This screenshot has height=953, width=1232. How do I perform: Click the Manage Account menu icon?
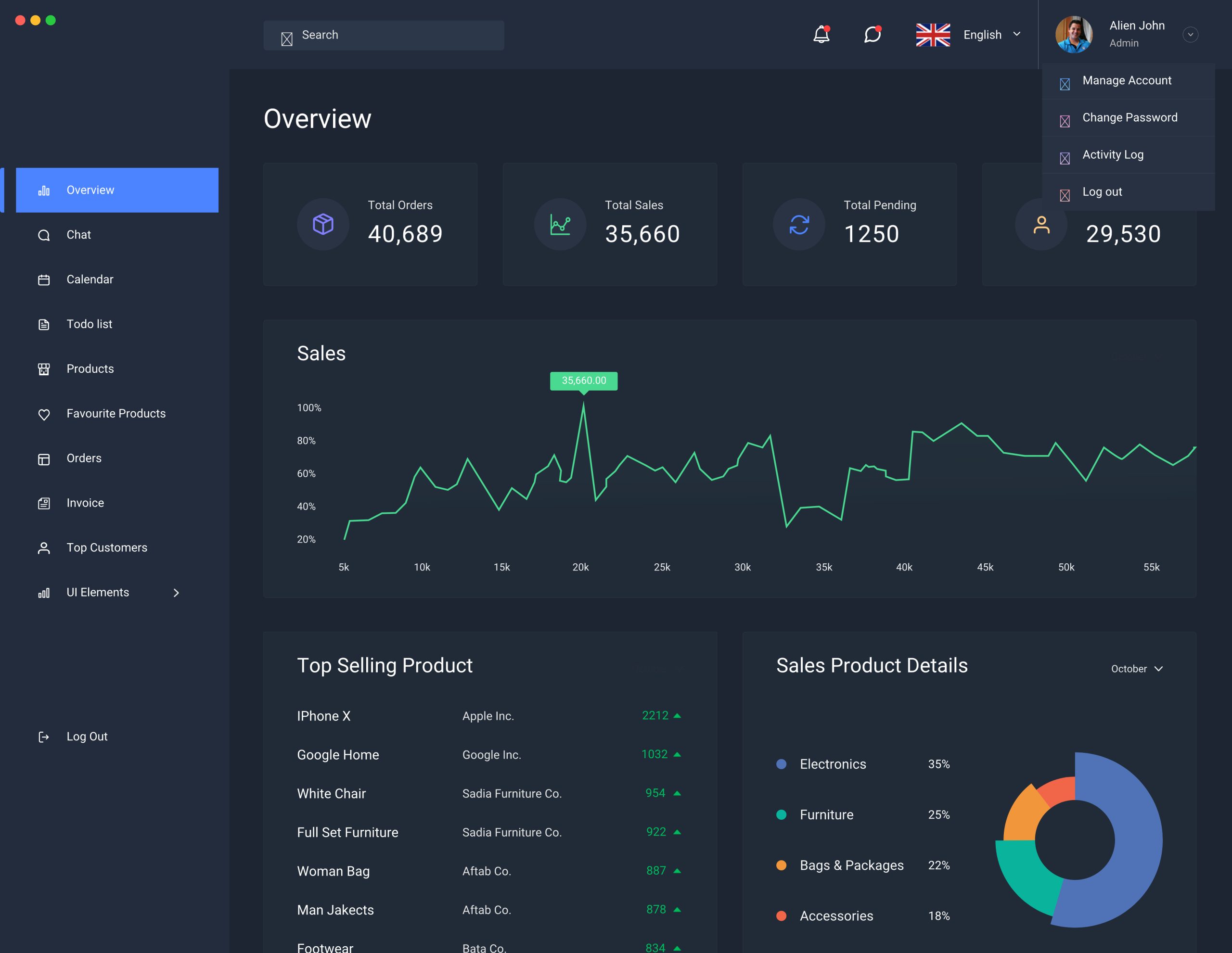[x=1065, y=84]
